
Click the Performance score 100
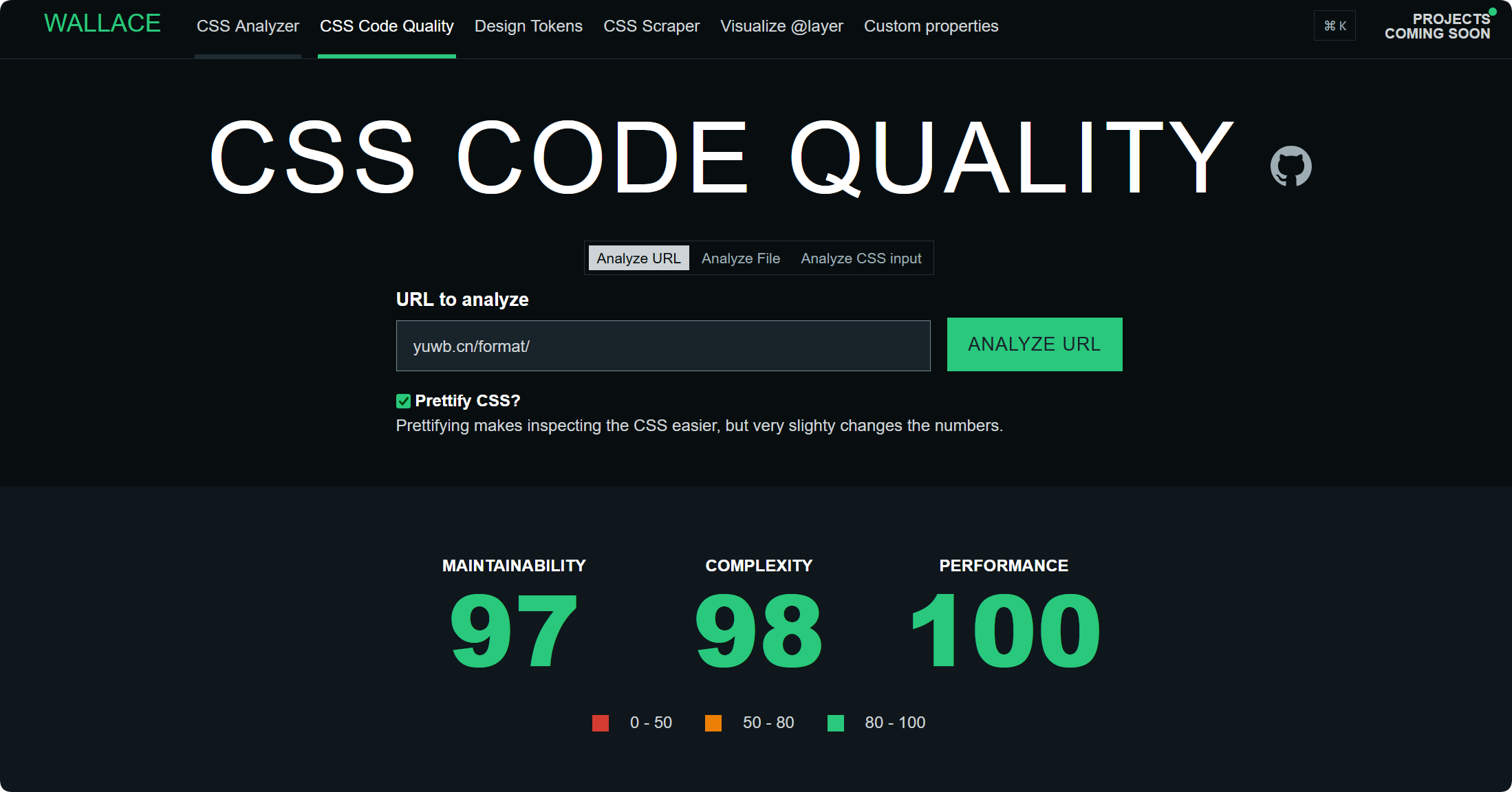pos(1004,631)
